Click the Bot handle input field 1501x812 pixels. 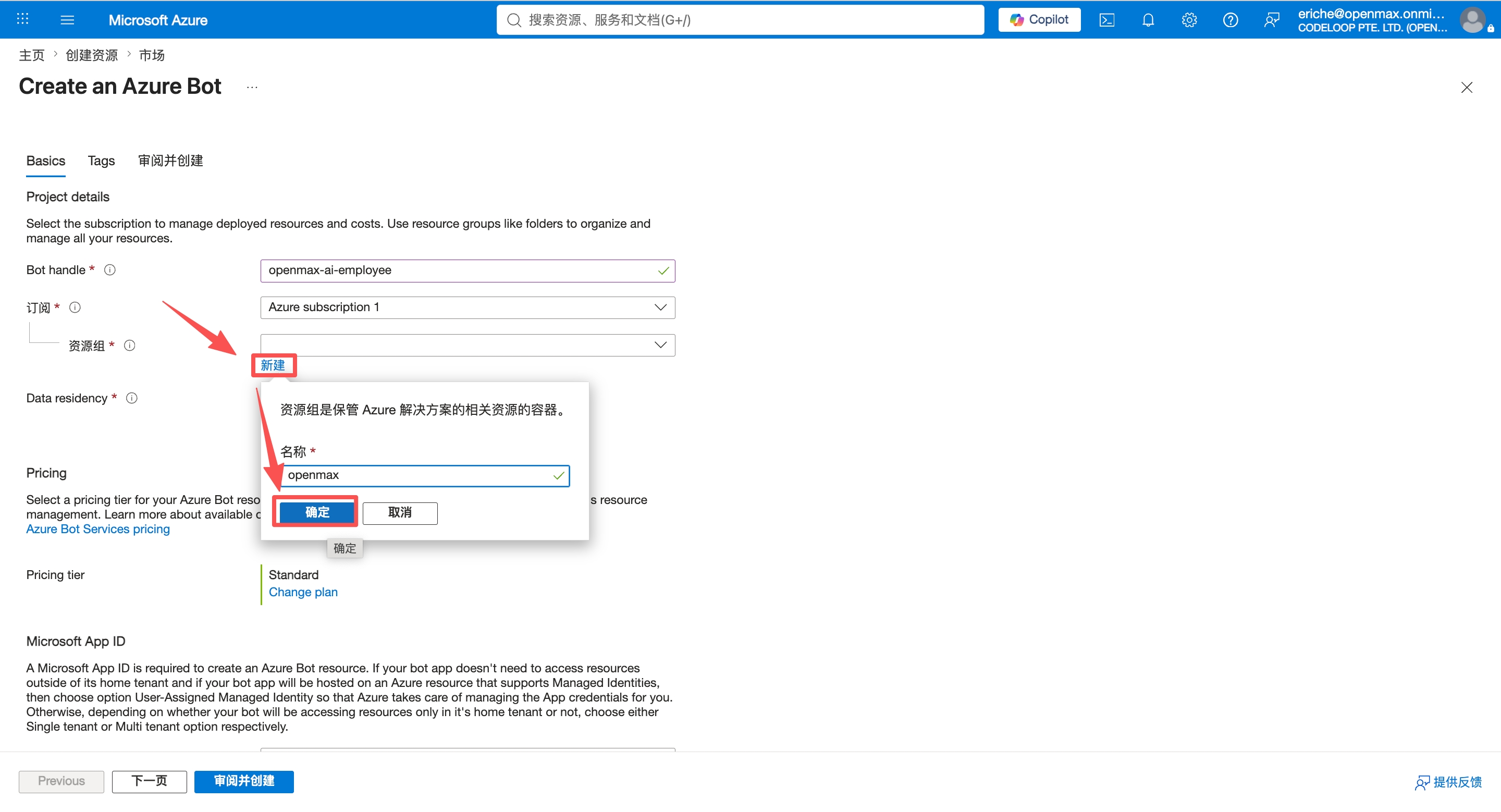(467, 271)
